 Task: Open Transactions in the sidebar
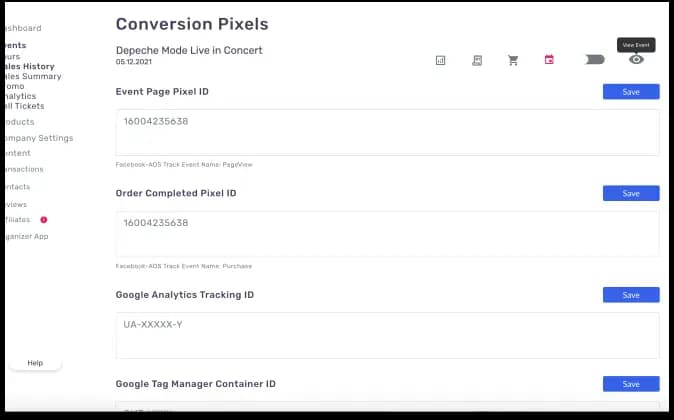point(24,169)
